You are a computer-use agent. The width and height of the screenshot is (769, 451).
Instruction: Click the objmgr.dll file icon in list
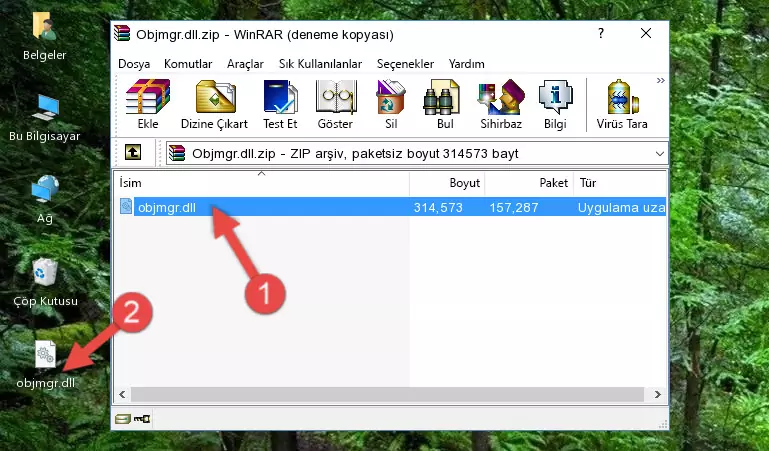[126, 207]
